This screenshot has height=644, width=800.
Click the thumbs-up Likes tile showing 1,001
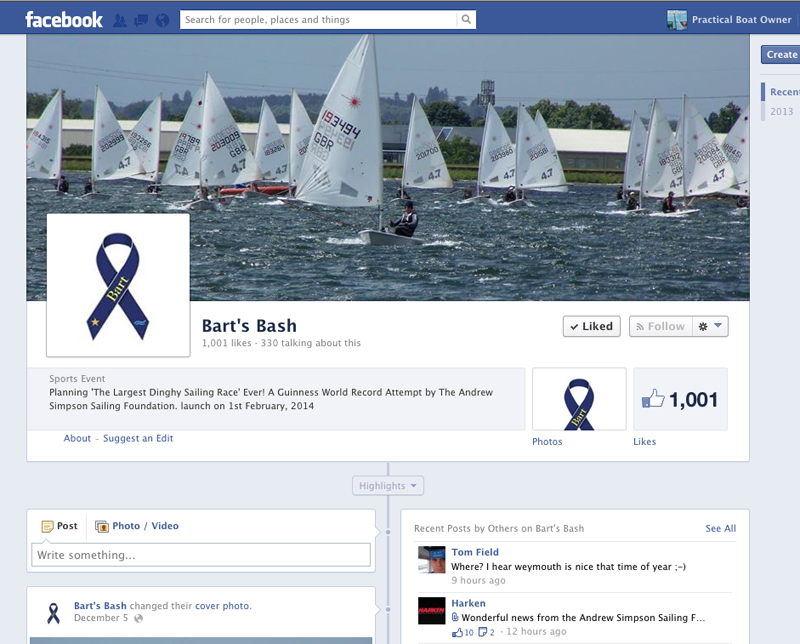click(x=680, y=400)
